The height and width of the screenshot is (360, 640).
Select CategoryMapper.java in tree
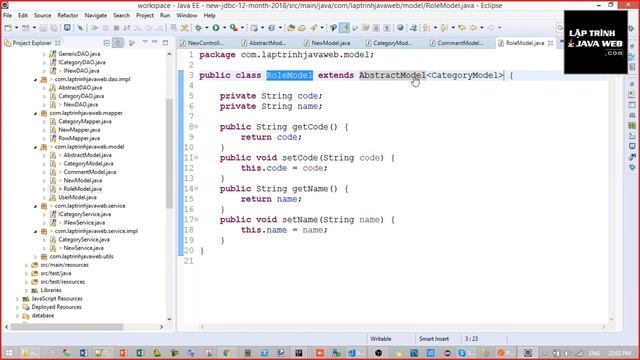pyautogui.click(x=85, y=122)
